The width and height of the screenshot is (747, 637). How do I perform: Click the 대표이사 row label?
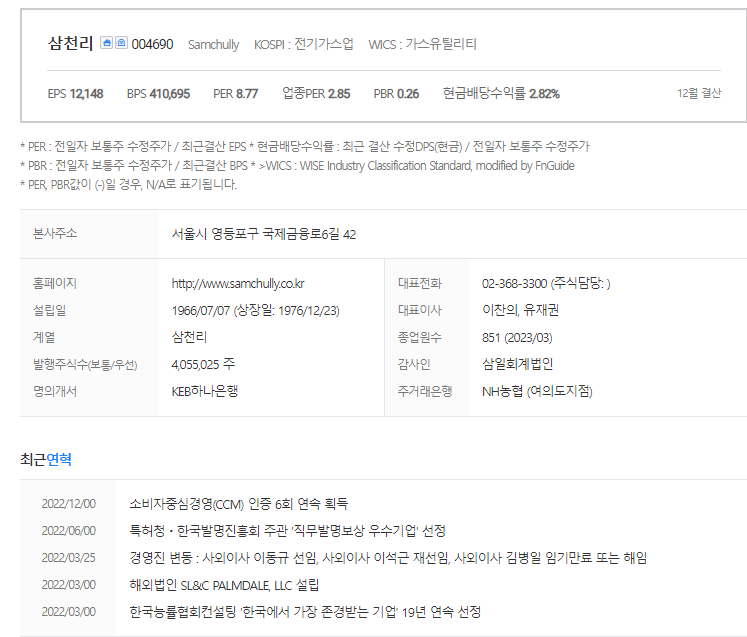[x=420, y=310]
